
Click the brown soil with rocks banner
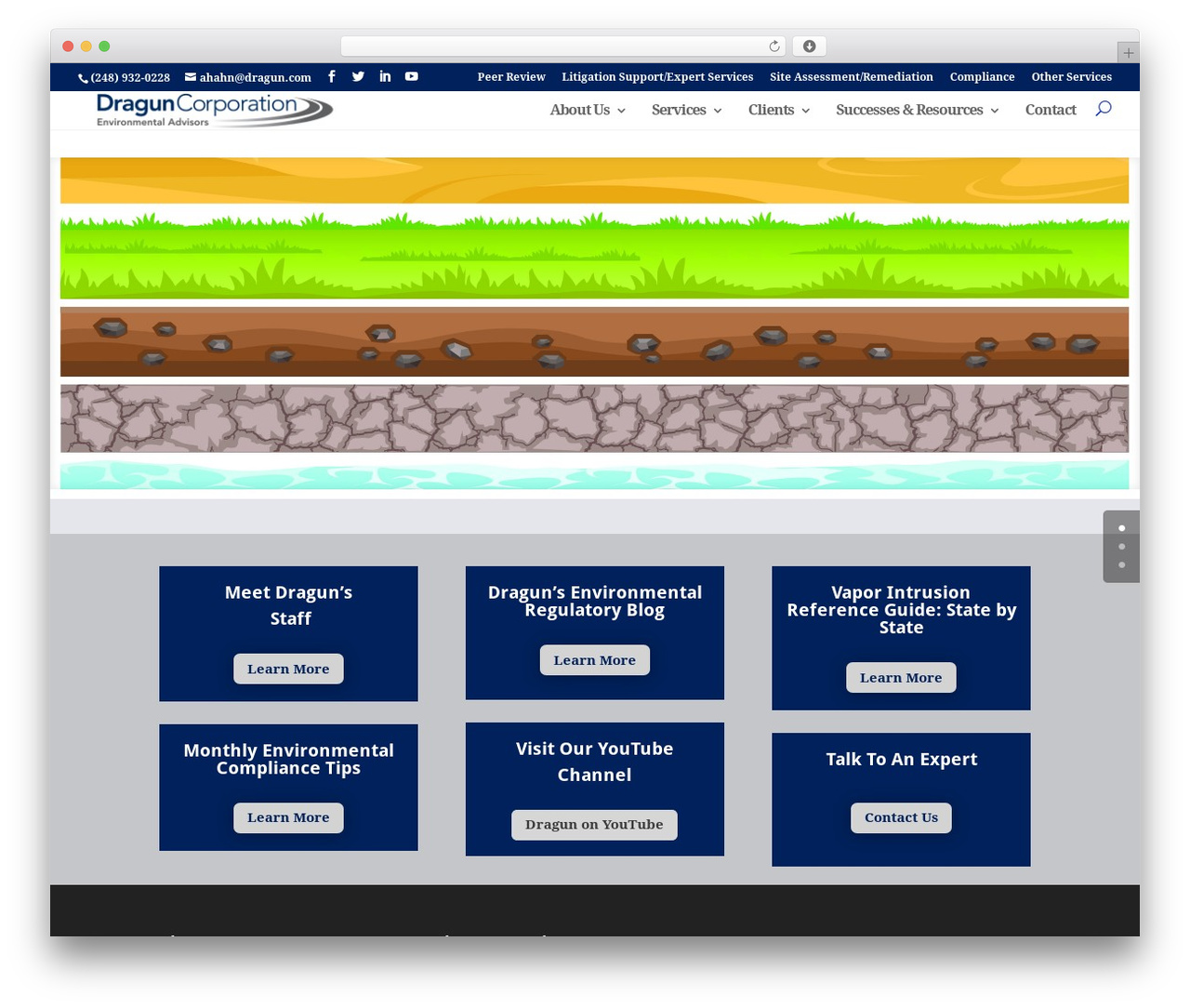(x=595, y=341)
